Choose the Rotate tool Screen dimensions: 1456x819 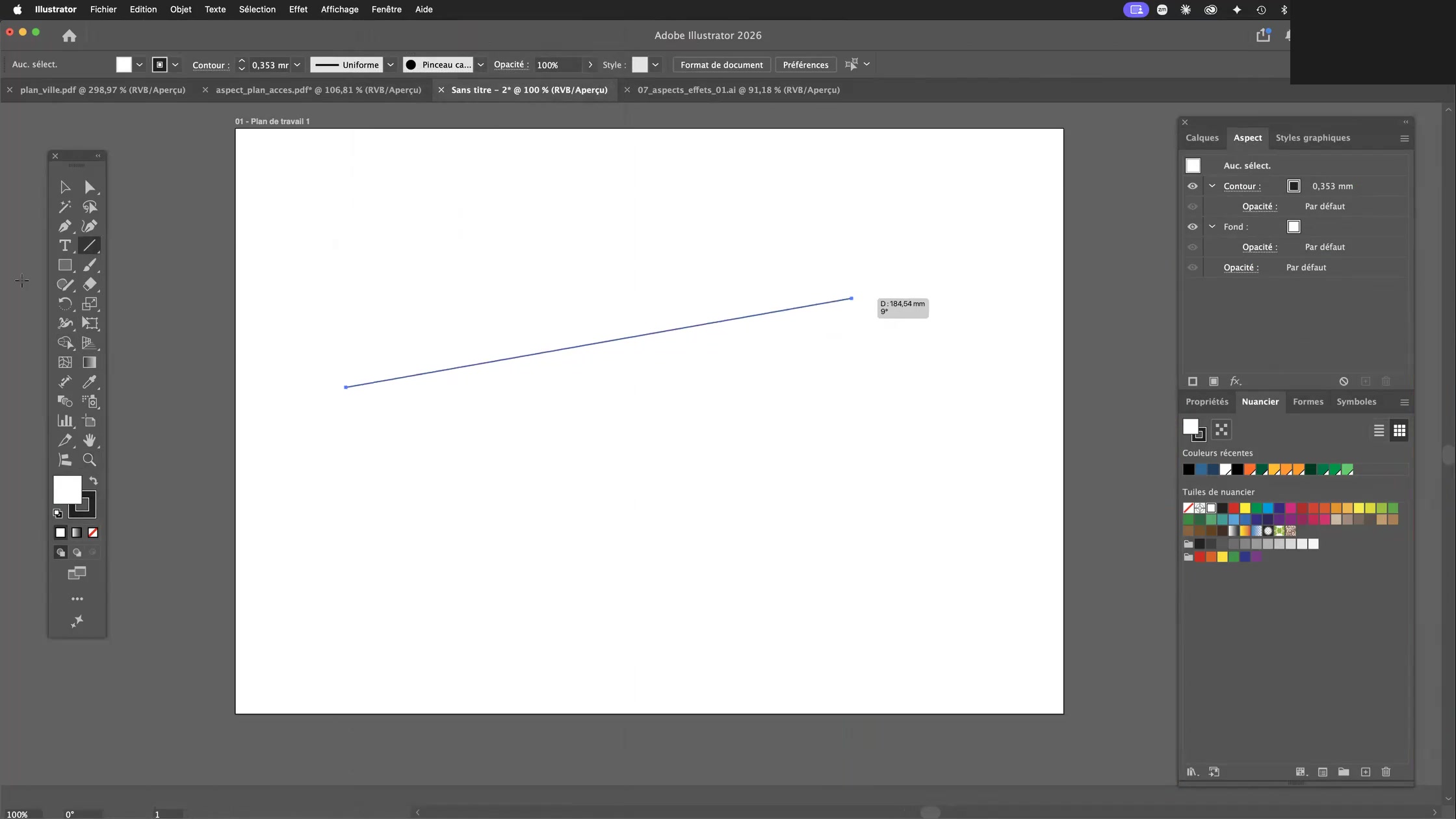tap(65, 304)
